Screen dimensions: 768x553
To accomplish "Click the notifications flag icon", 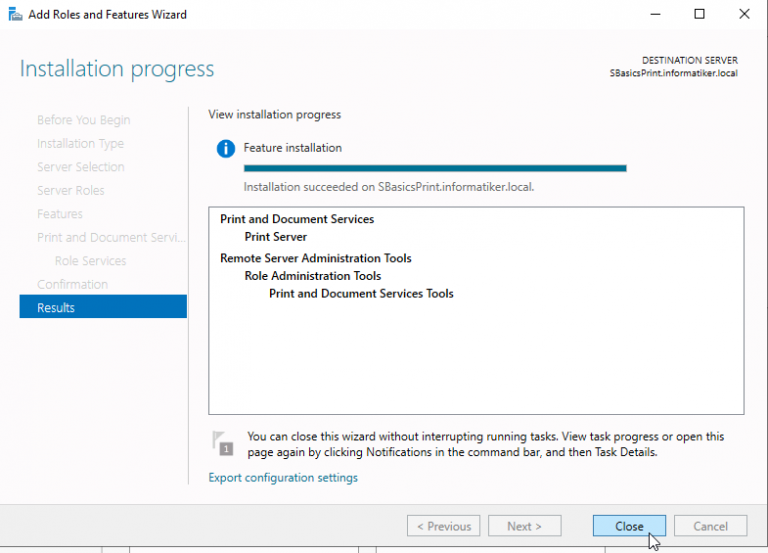I will [223, 443].
